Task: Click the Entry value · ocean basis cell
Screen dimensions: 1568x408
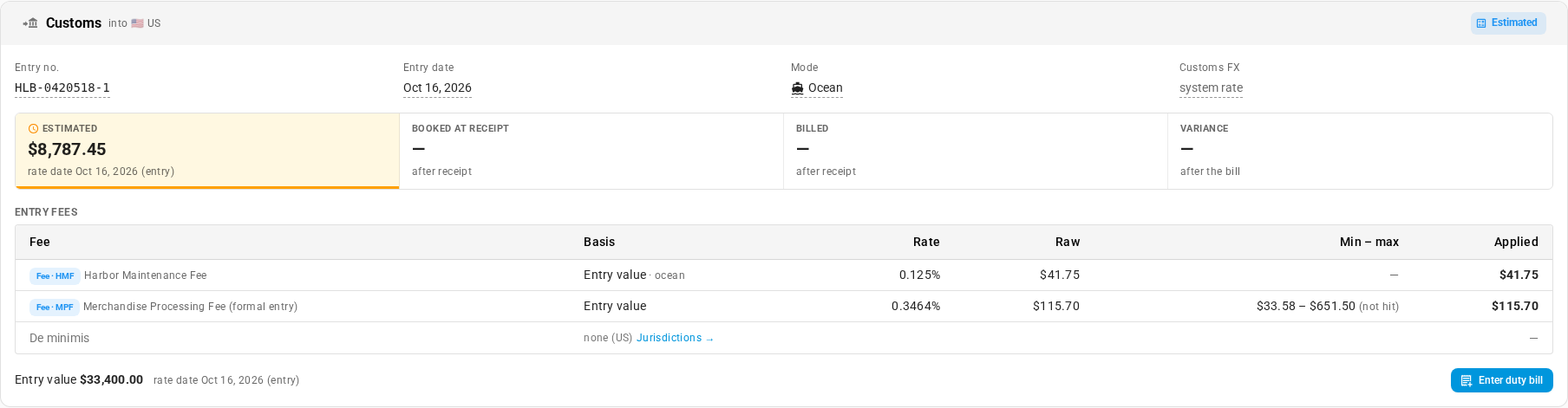Action: tap(634, 275)
